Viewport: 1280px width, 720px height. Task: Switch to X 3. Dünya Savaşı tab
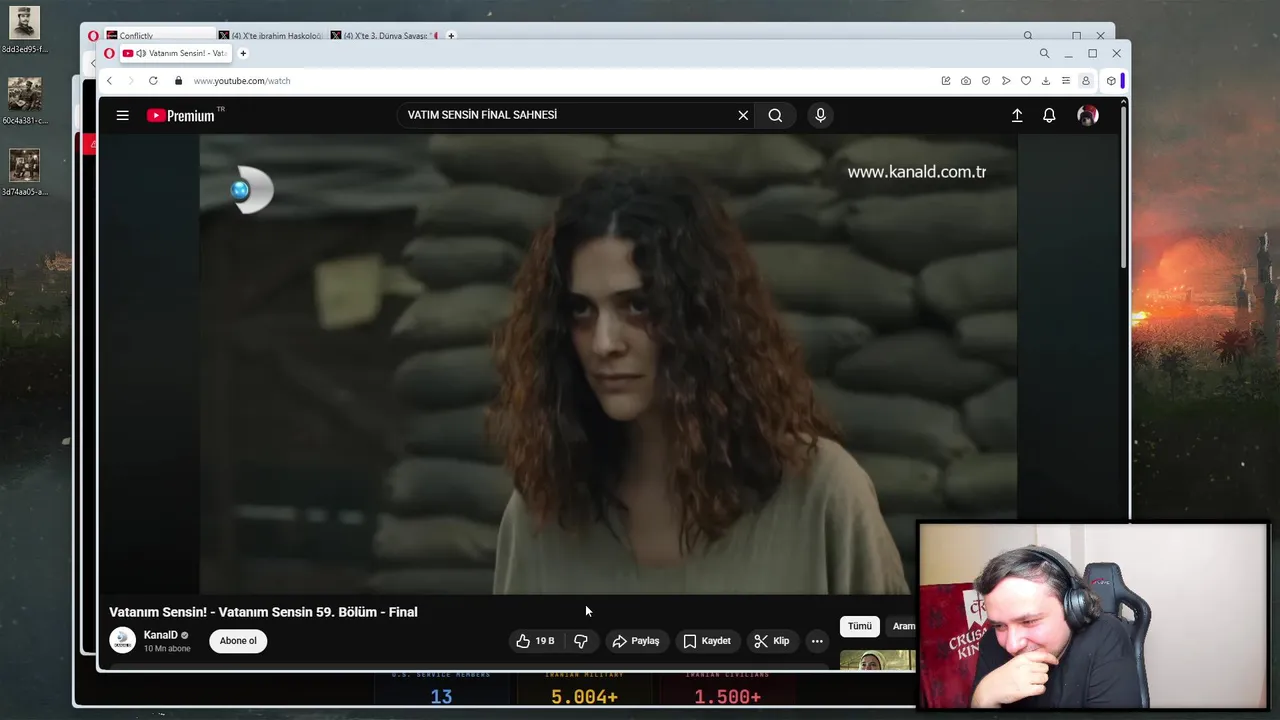point(385,36)
